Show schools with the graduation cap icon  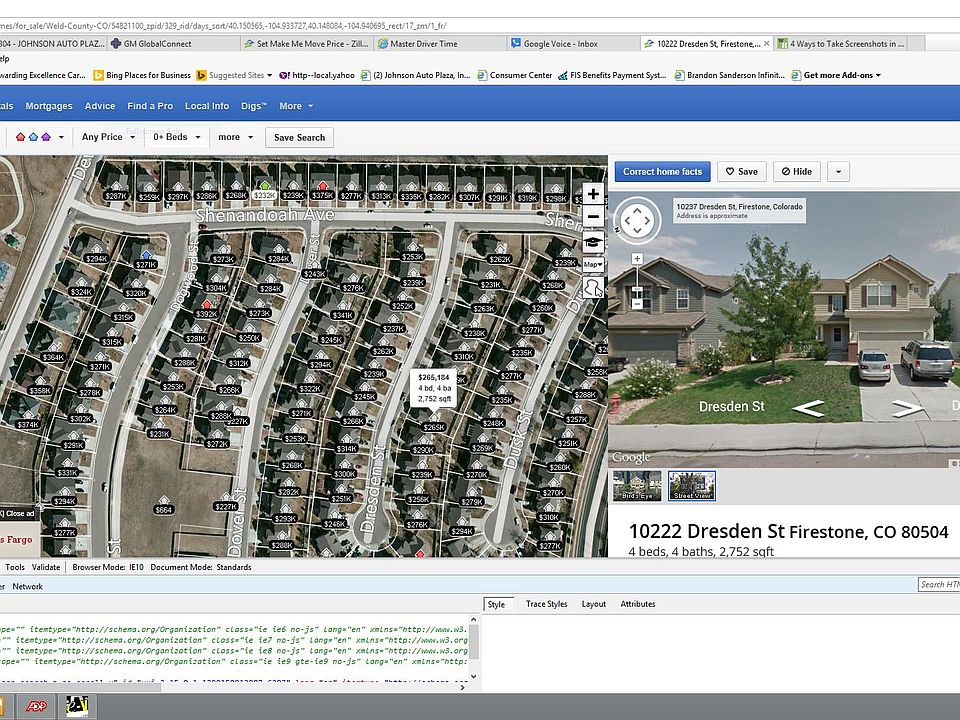pyautogui.click(x=593, y=242)
